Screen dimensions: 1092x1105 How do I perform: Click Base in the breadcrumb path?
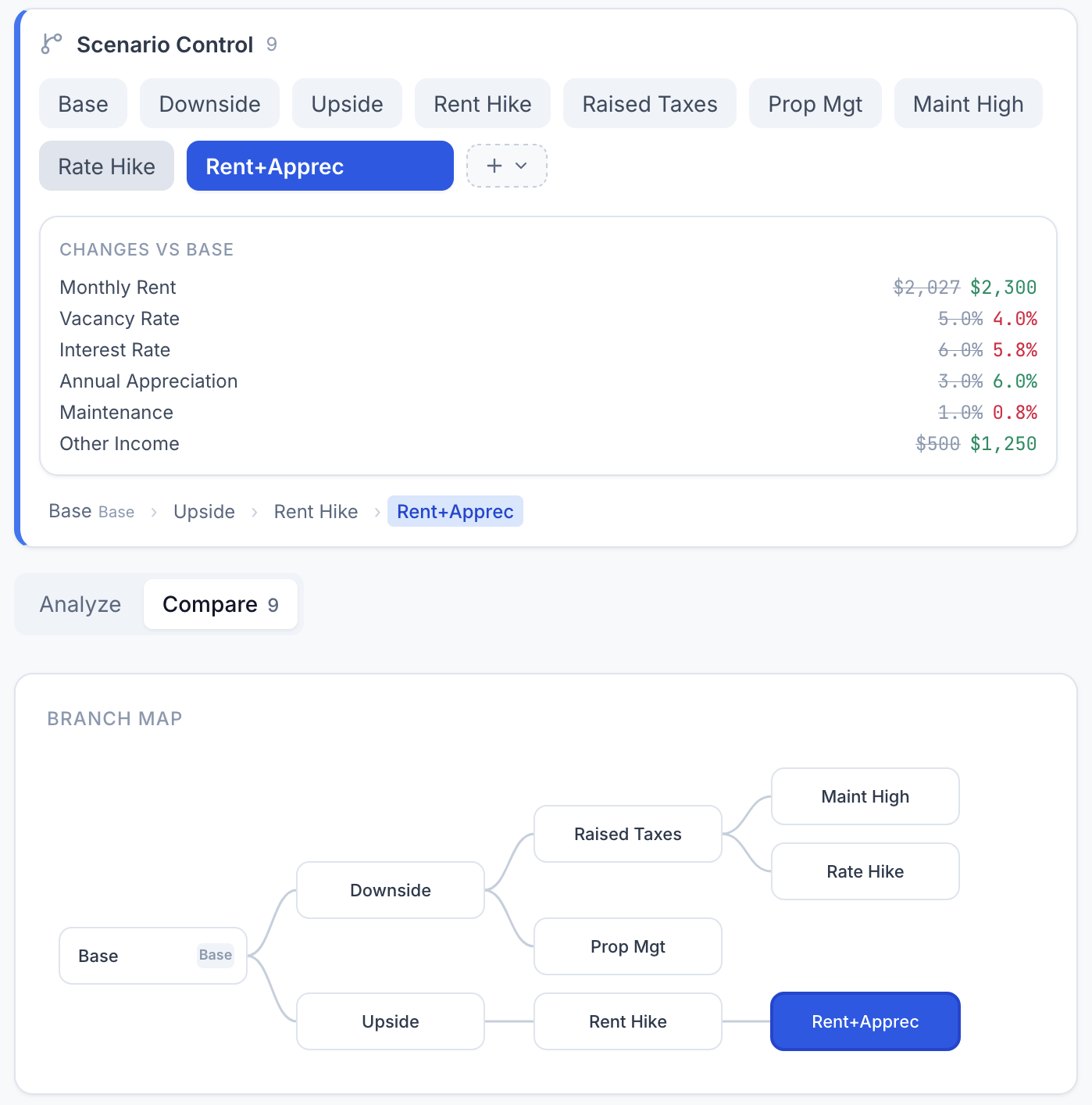tap(70, 512)
